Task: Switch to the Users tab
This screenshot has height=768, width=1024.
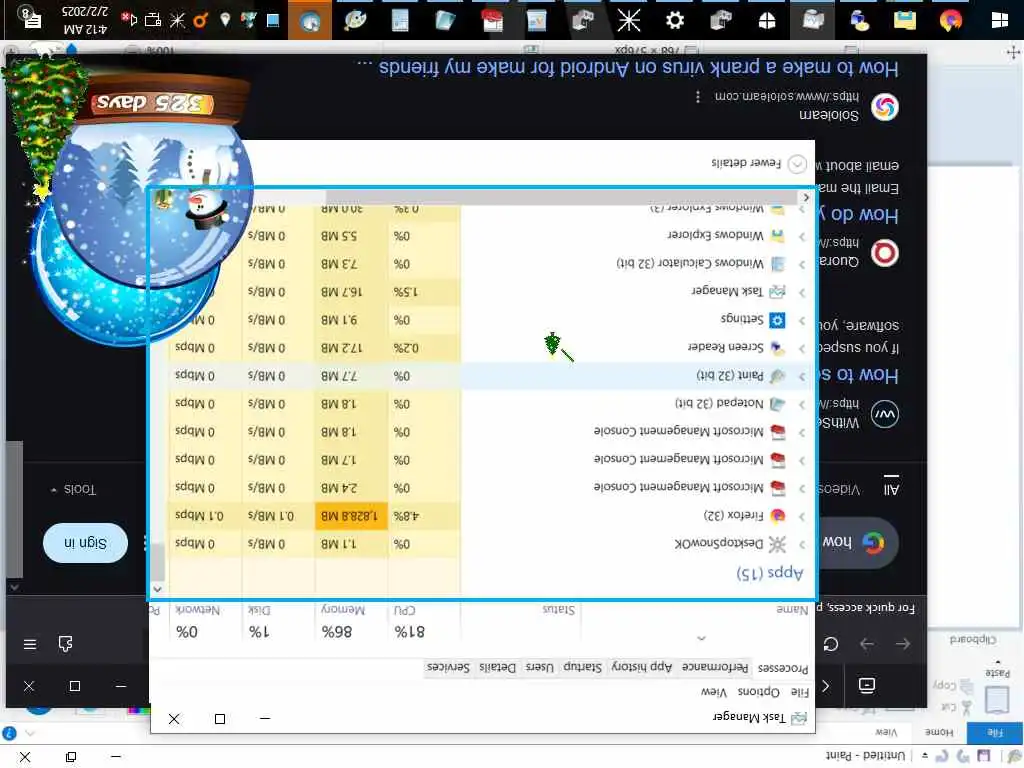Action: [539, 667]
